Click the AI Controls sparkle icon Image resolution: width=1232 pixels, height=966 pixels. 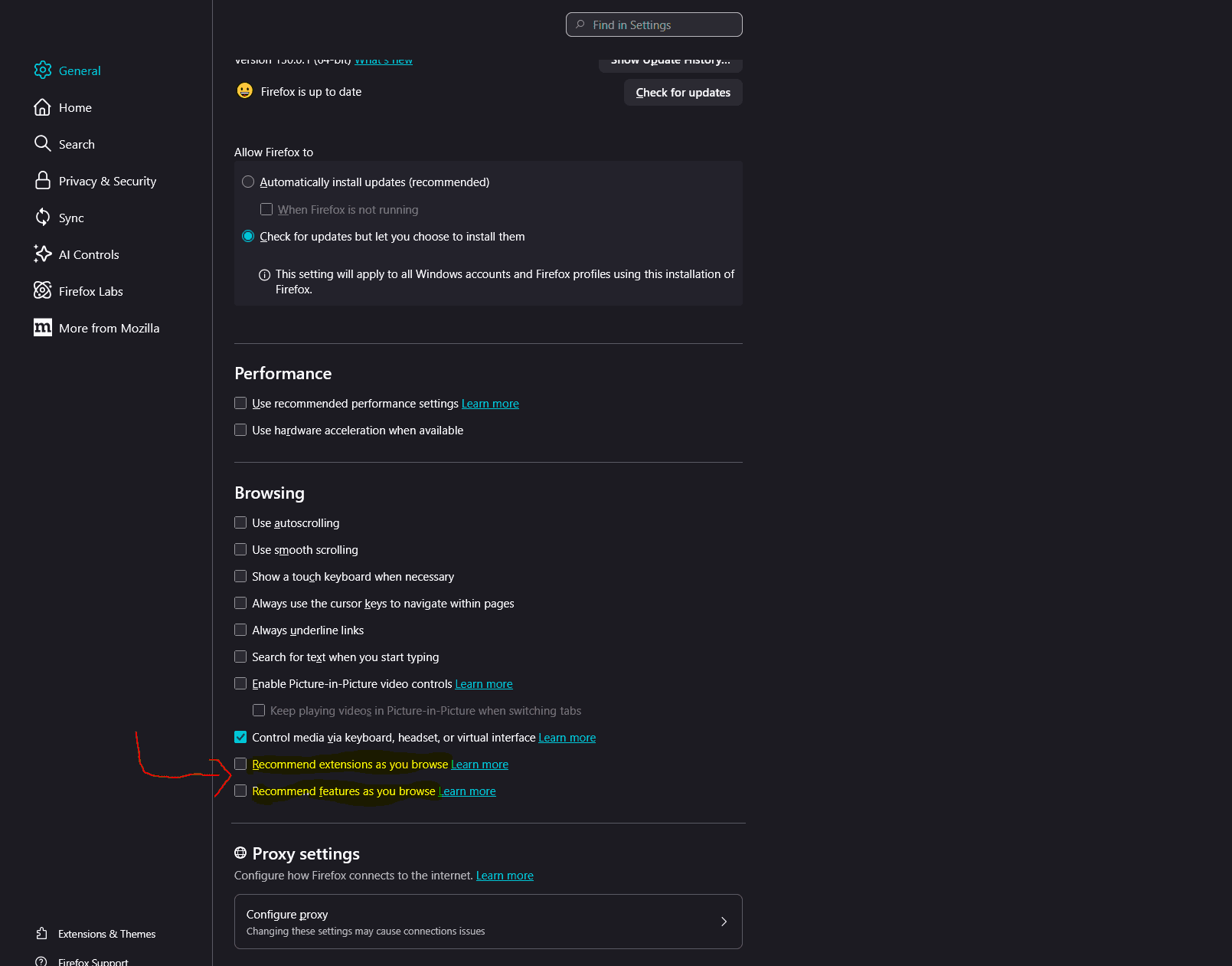(43, 254)
